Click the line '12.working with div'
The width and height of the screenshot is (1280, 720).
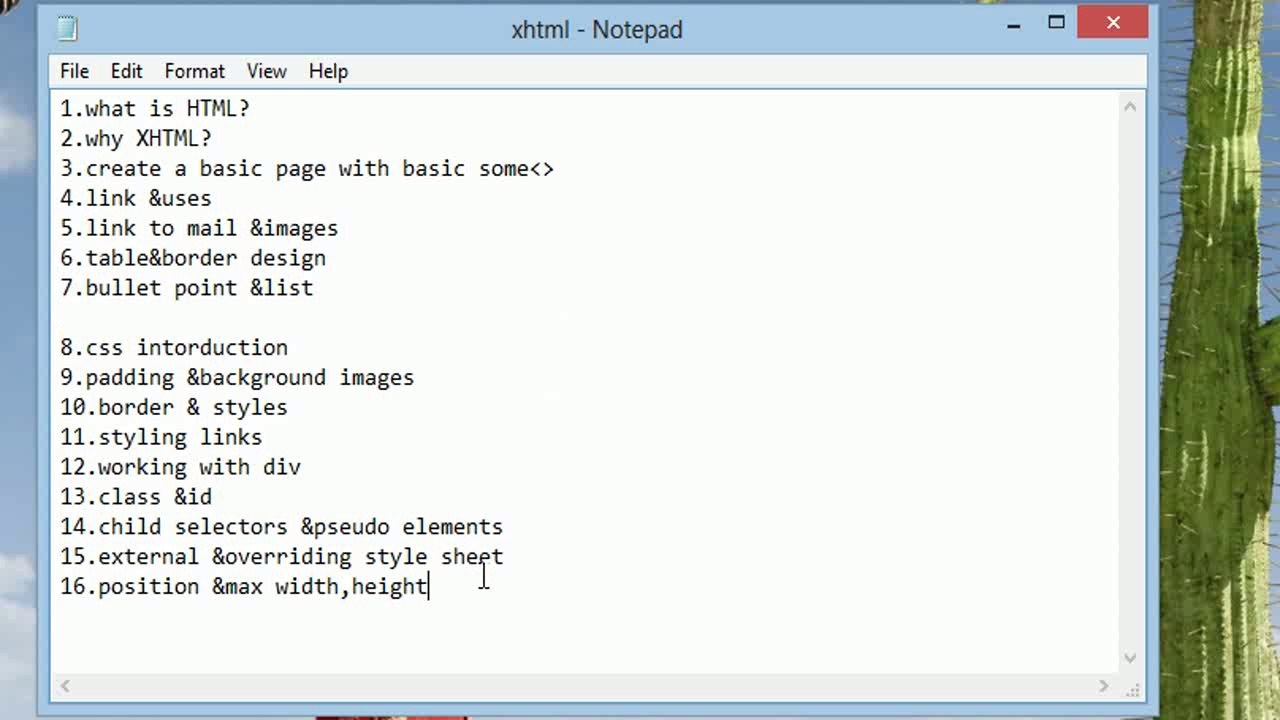[180, 467]
